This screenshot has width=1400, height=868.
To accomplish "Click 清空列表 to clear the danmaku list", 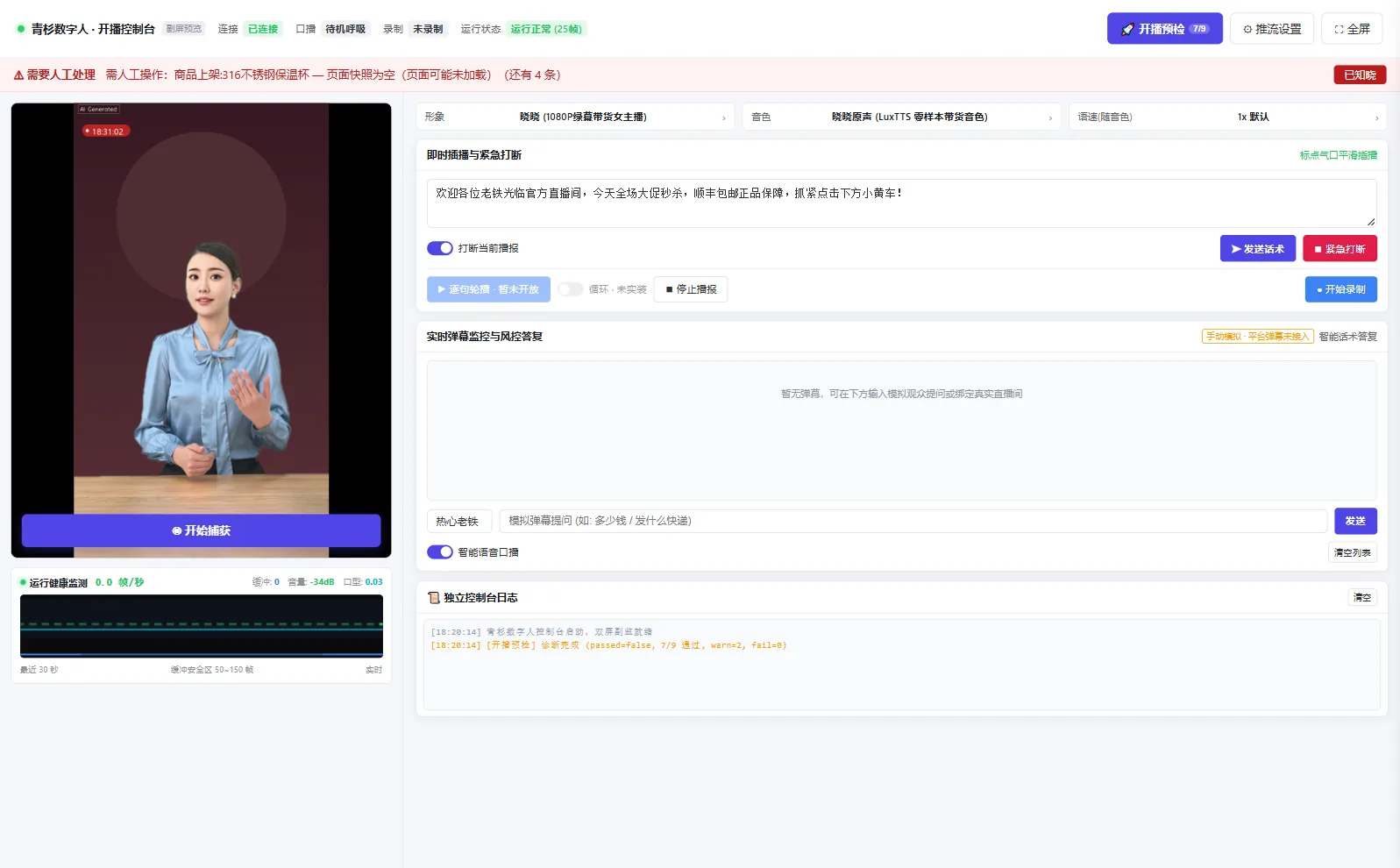I will pos(1353,552).
